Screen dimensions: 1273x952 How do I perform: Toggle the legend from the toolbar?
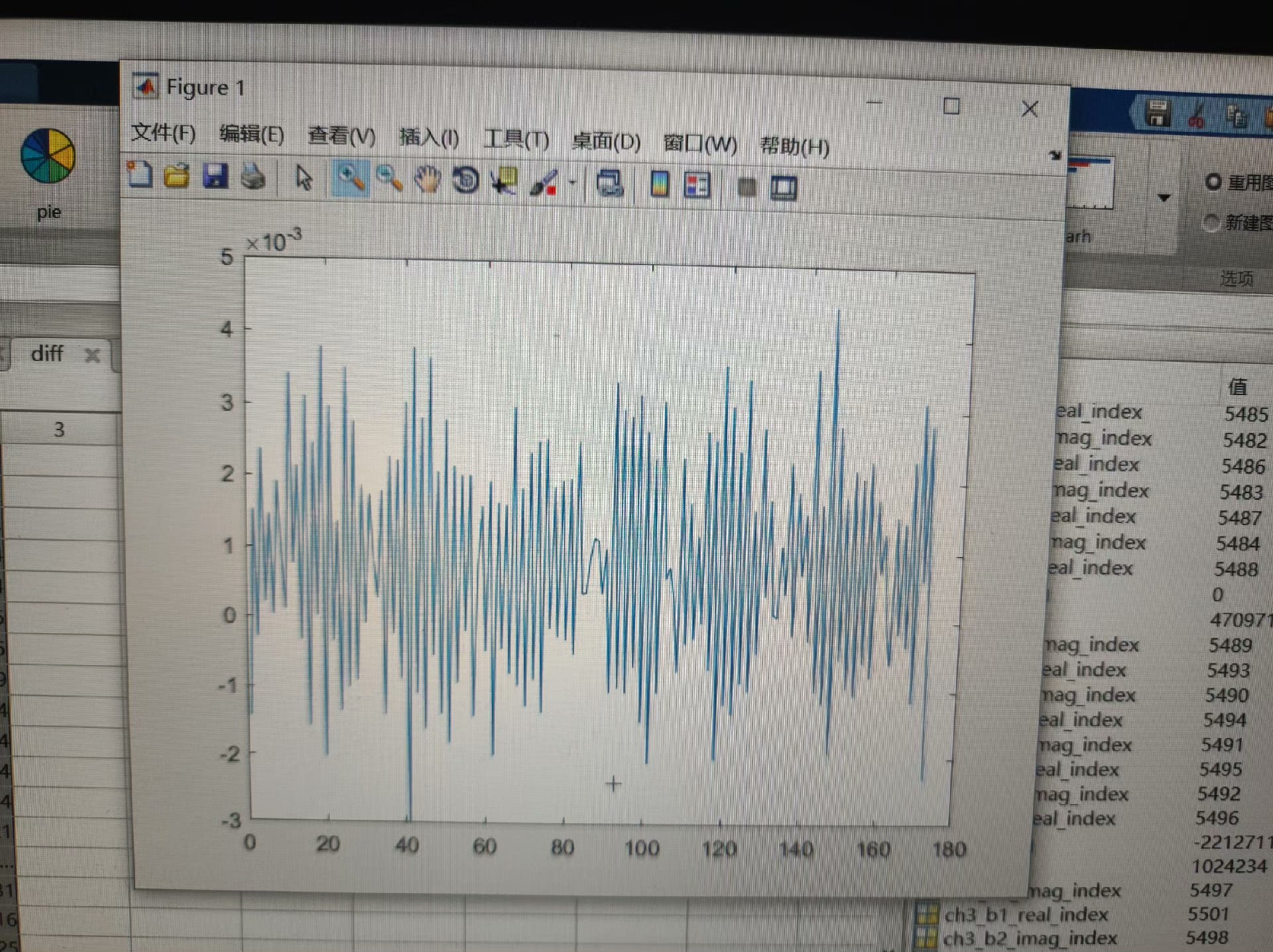[697, 186]
